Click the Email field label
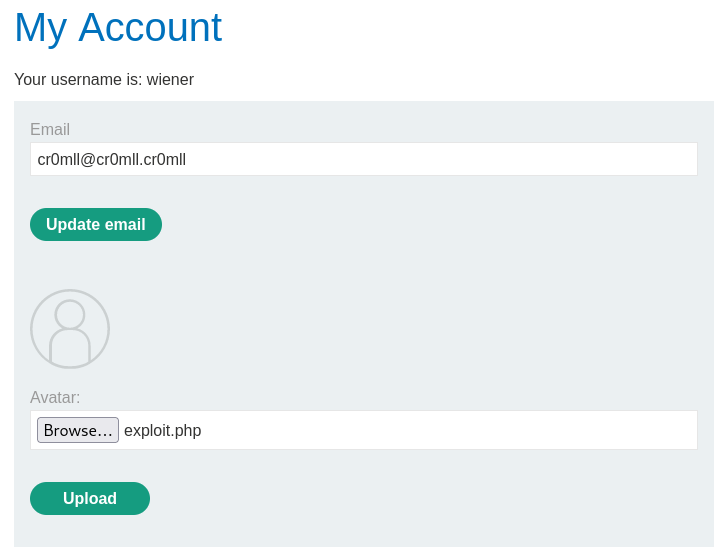Screen dimensions: 727x557 (50, 130)
